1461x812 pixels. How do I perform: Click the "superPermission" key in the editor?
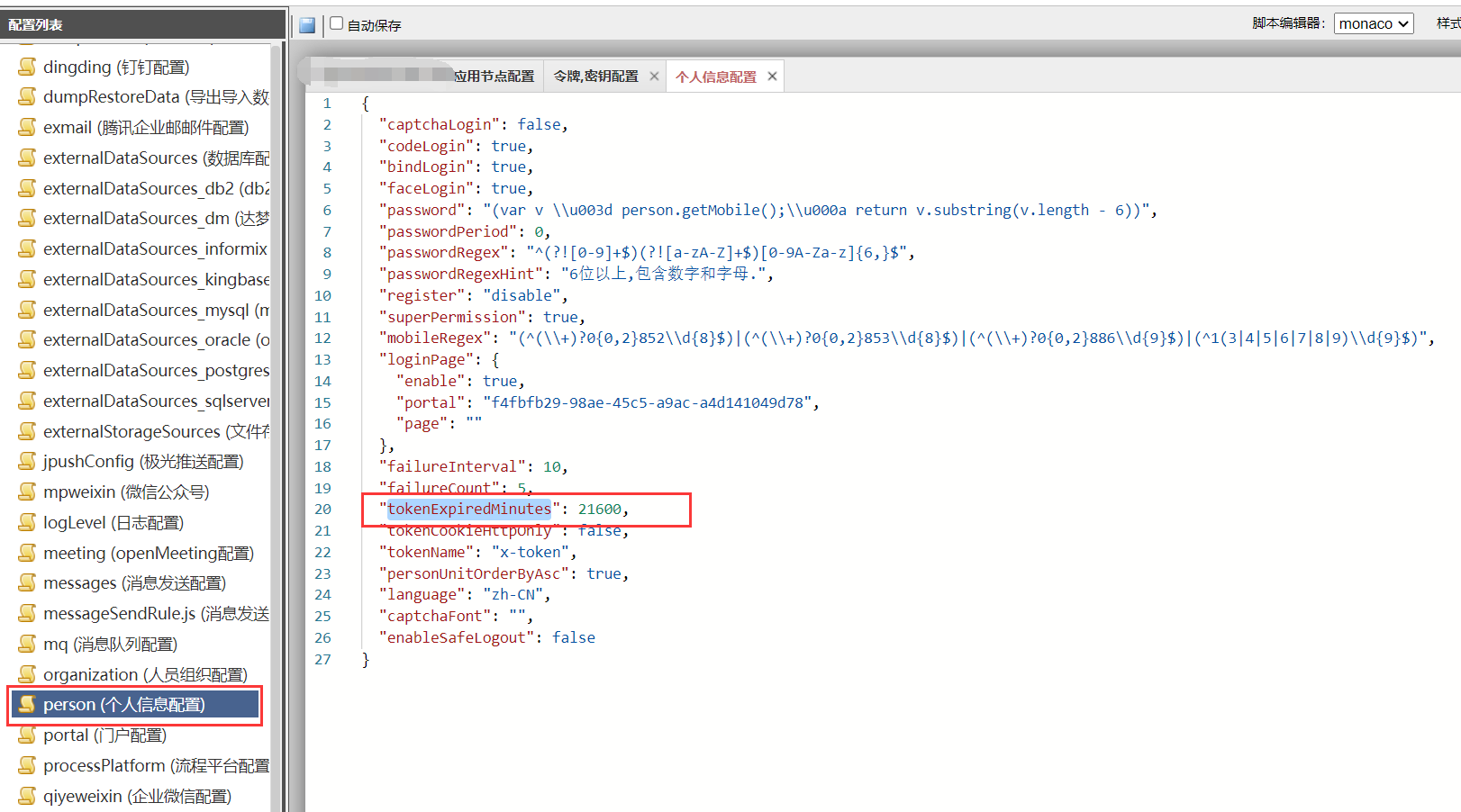coord(453,317)
